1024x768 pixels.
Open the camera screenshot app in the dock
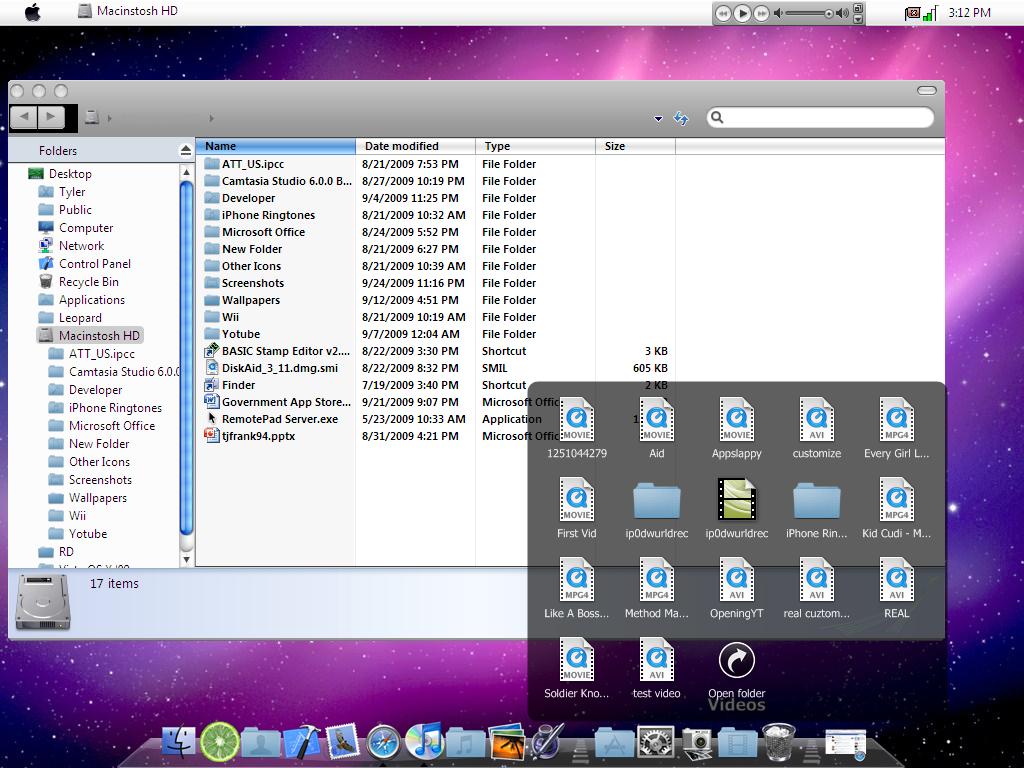pos(696,743)
